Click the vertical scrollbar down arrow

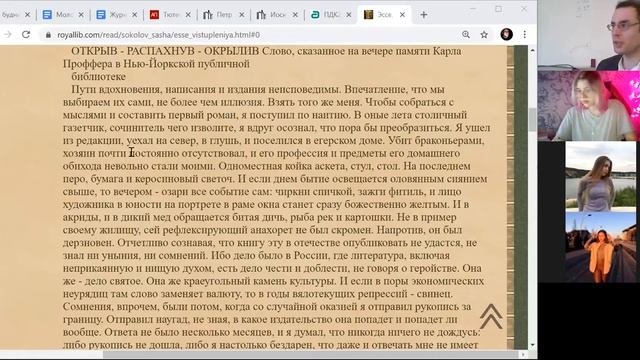pyautogui.click(x=532, y=345)
